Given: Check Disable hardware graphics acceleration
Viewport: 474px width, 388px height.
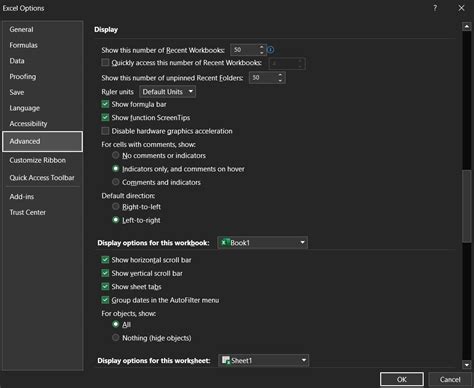Looking at the screenshot, I should coord(105,131).
